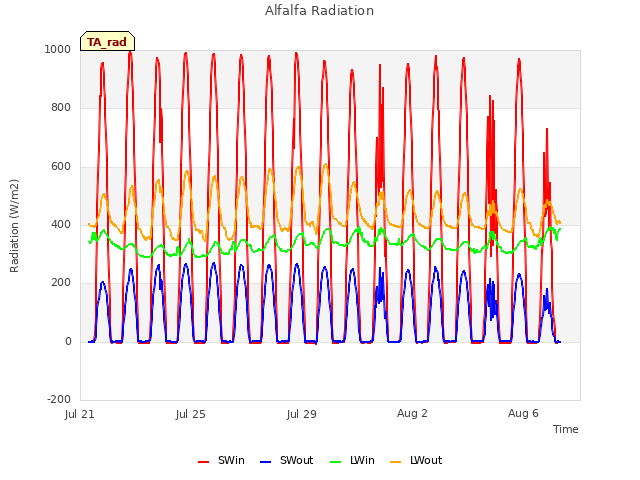The height and width of the screenshot is (480, 640).
Task: Click the Jul 21 x-axis tick label
Action: click(x=80, y=414)
